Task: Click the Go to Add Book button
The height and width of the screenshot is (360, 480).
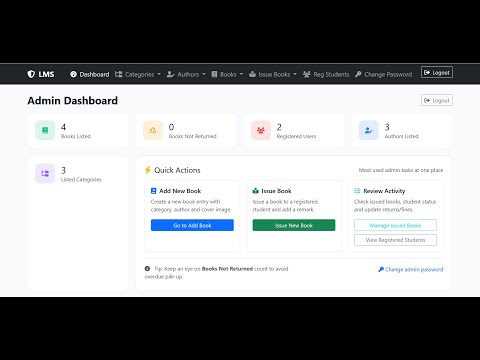Action: (192, 225)
